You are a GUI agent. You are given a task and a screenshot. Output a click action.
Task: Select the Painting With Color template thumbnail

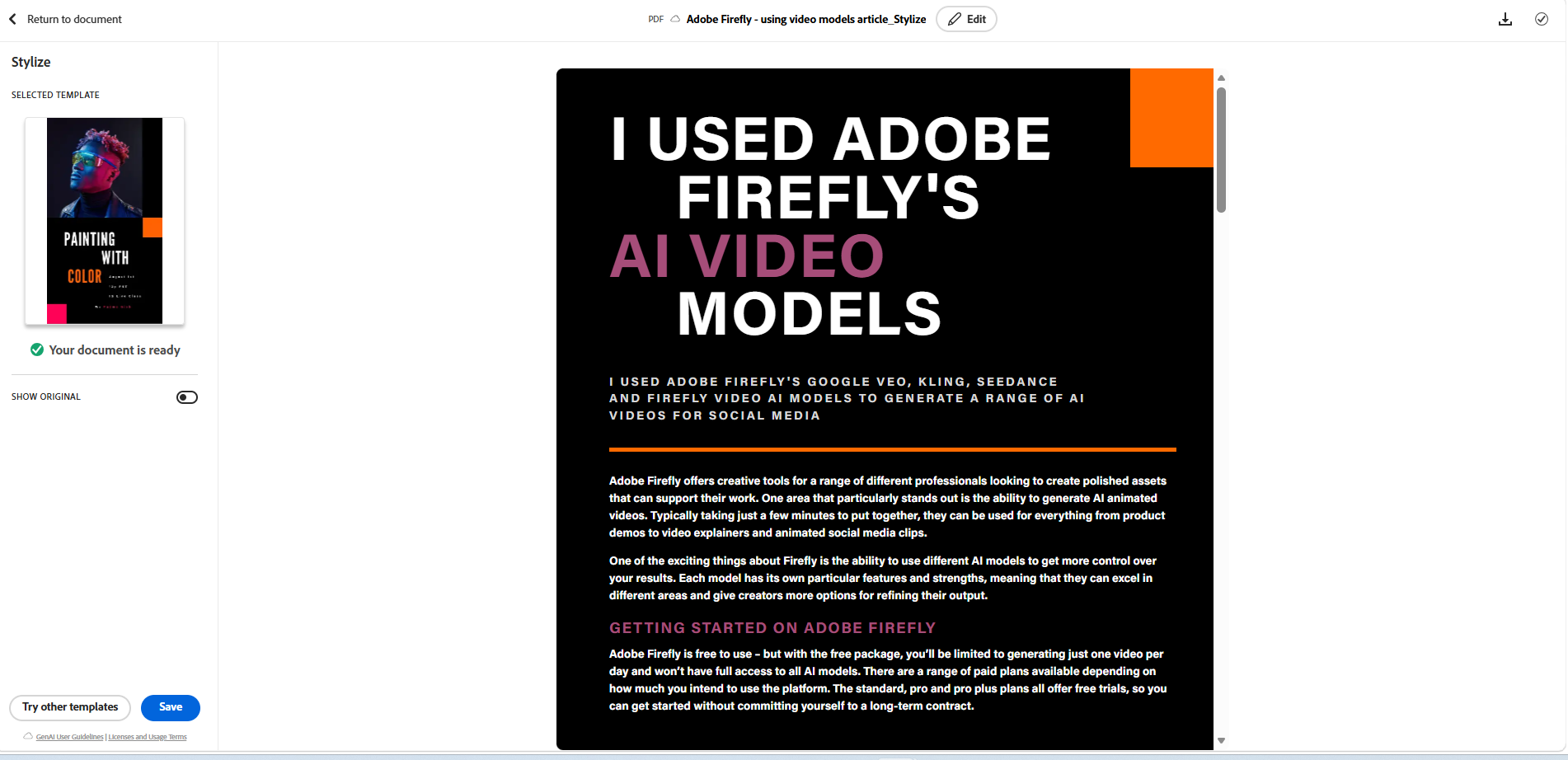point(105,221)
